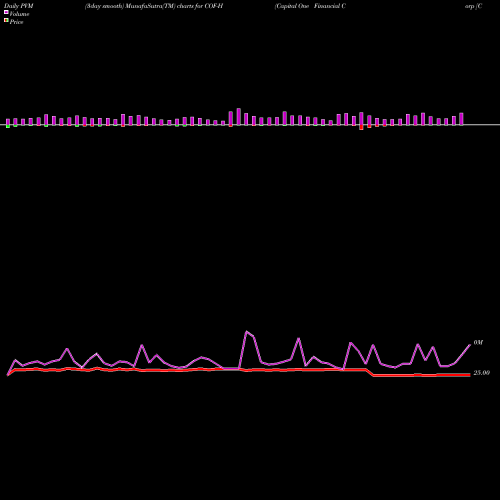
Task: Click the 25.09 price line end label
Action: (481, 373)
